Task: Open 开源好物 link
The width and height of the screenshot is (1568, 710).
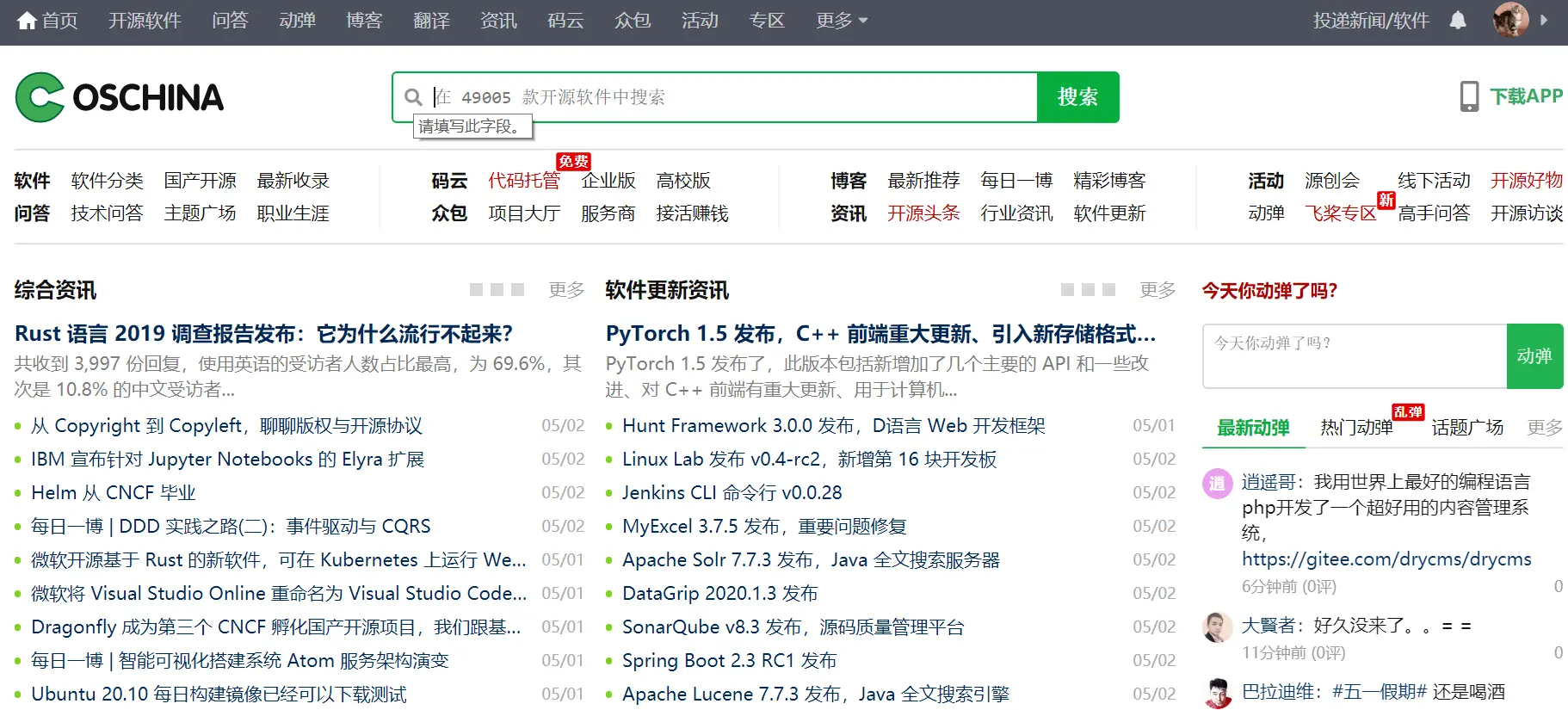Action: (1527, 181)
